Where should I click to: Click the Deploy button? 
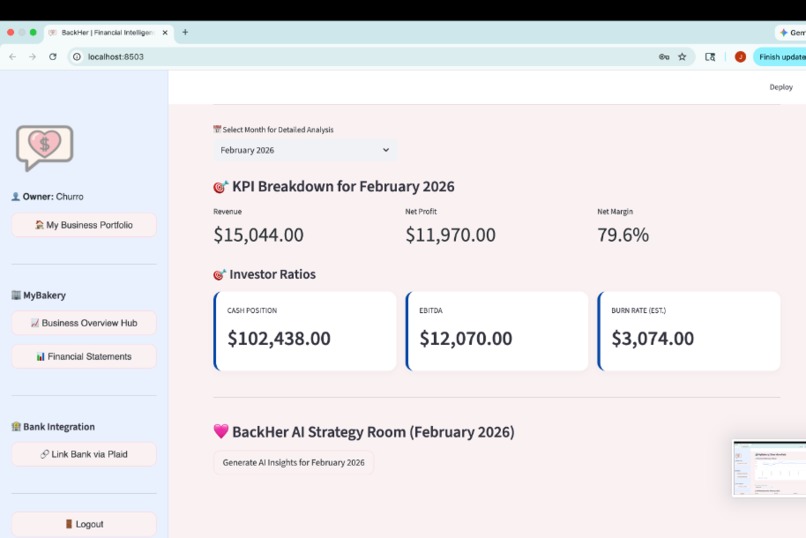781,87
